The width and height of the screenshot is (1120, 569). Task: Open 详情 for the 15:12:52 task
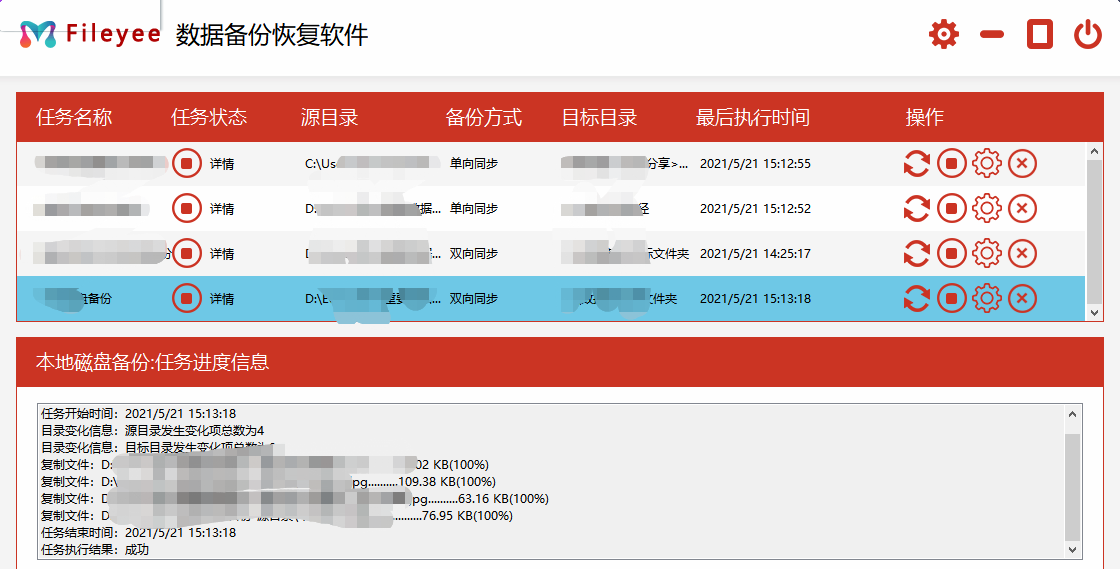click(x=222, y=209)
